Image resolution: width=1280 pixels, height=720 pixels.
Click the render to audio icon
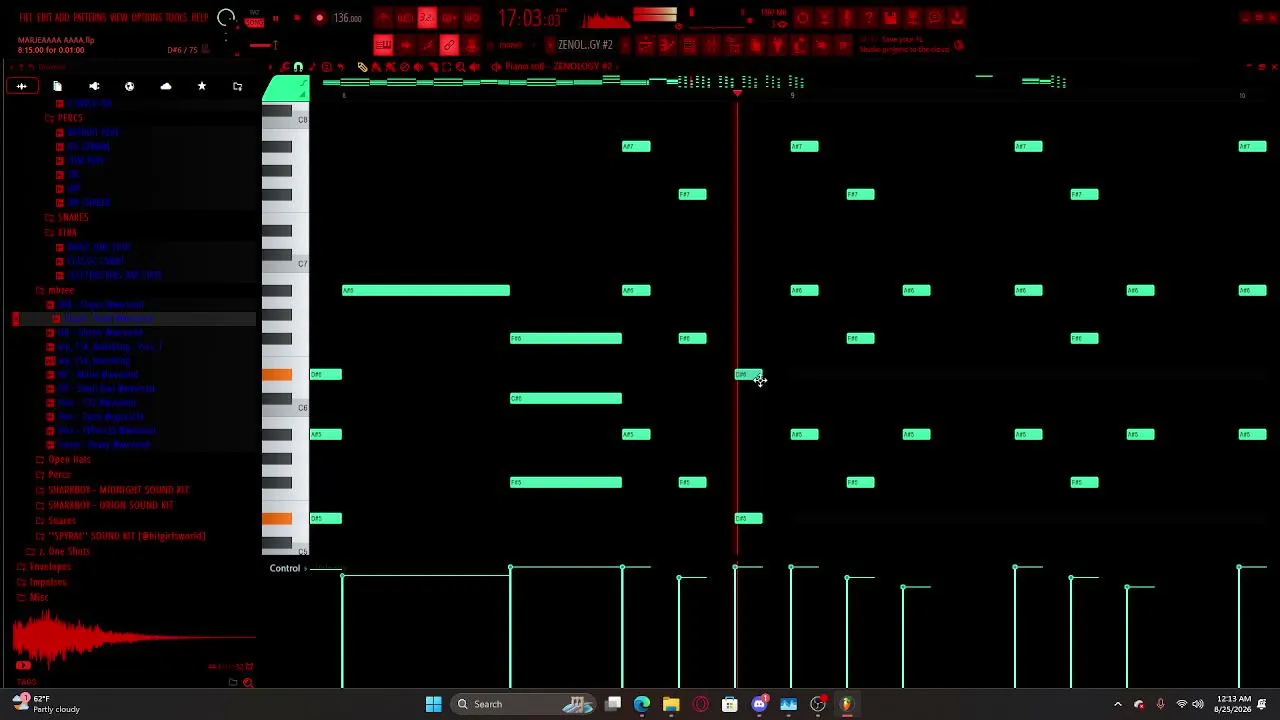pyautogui.click(x=913, y=18)
